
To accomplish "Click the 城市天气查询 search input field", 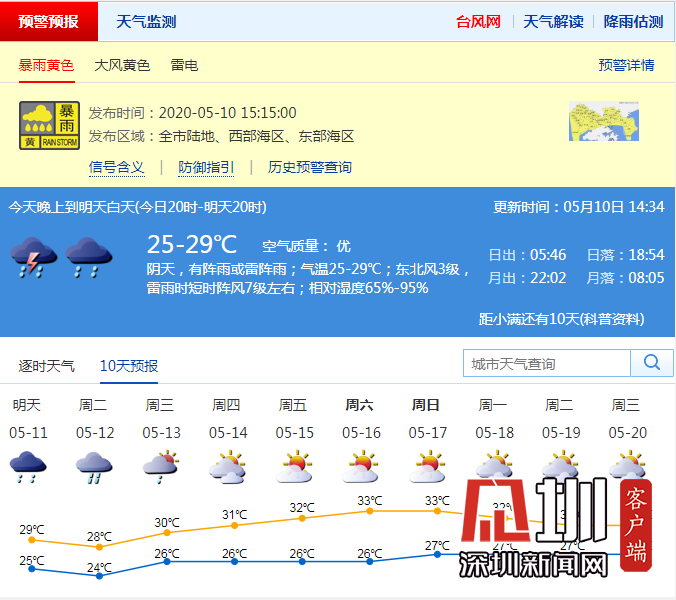I will pos(546,363).
